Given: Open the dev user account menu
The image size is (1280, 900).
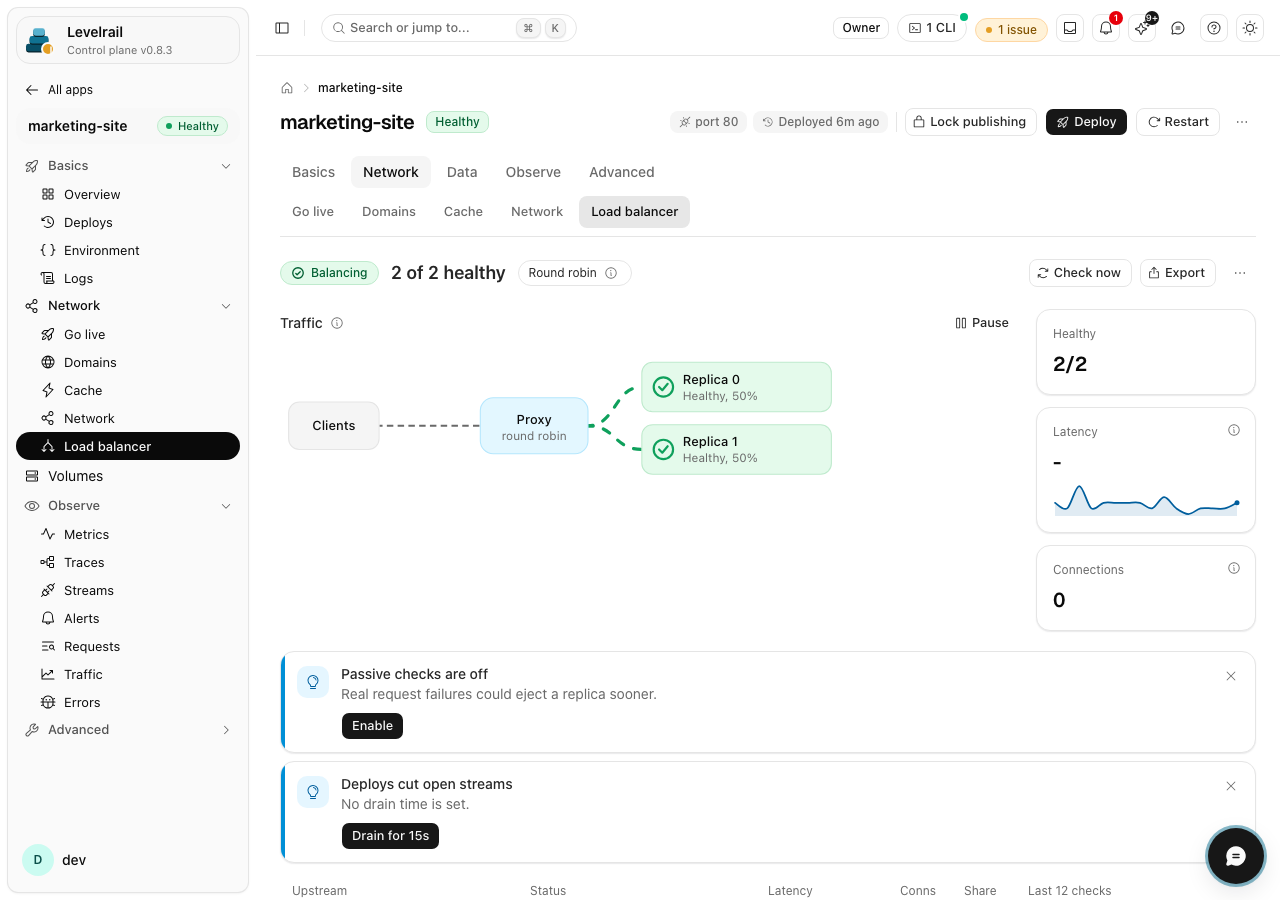Looking at the screenshot, I should point(128,860).
